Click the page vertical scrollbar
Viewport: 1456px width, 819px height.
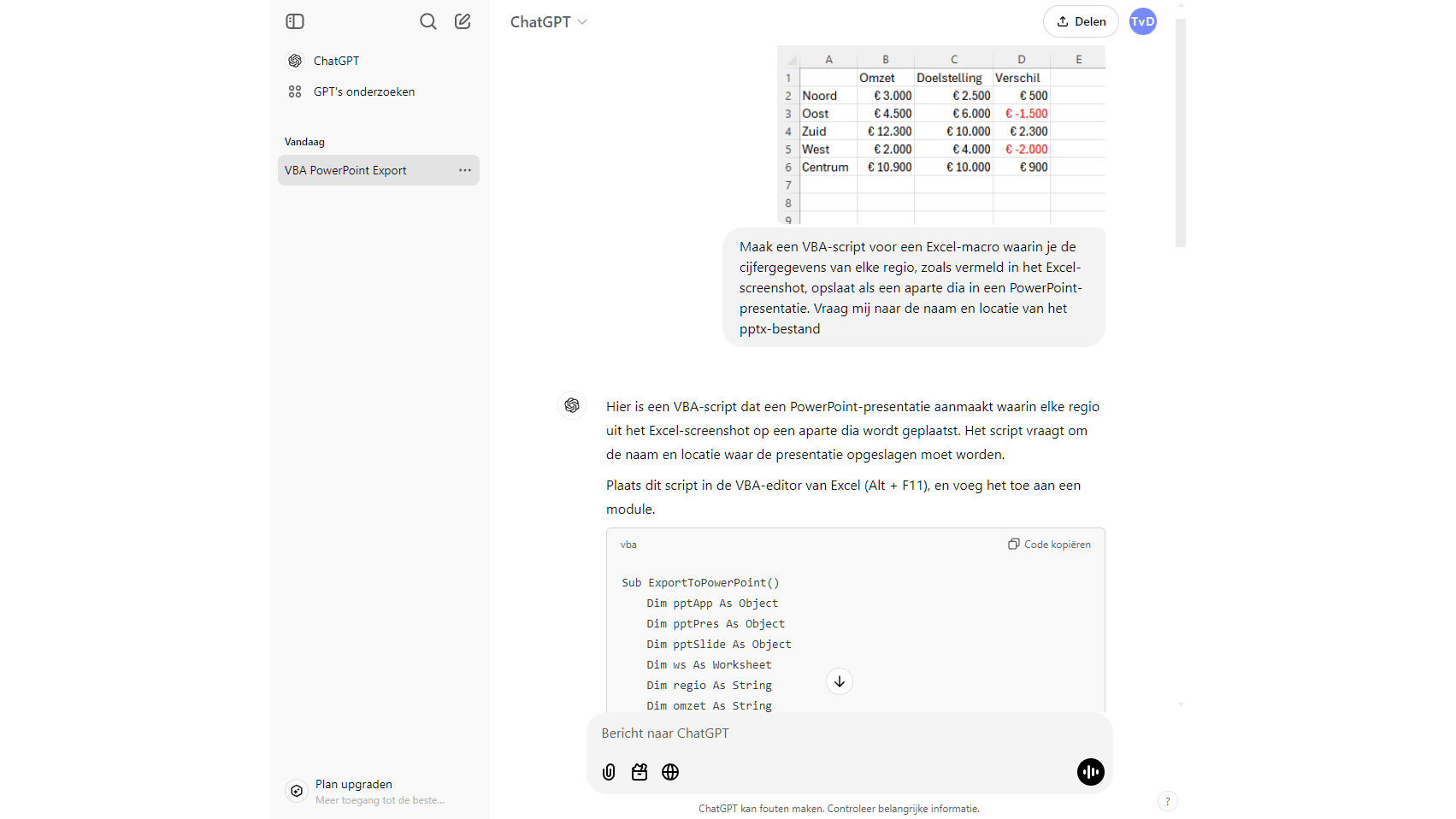1181,133
